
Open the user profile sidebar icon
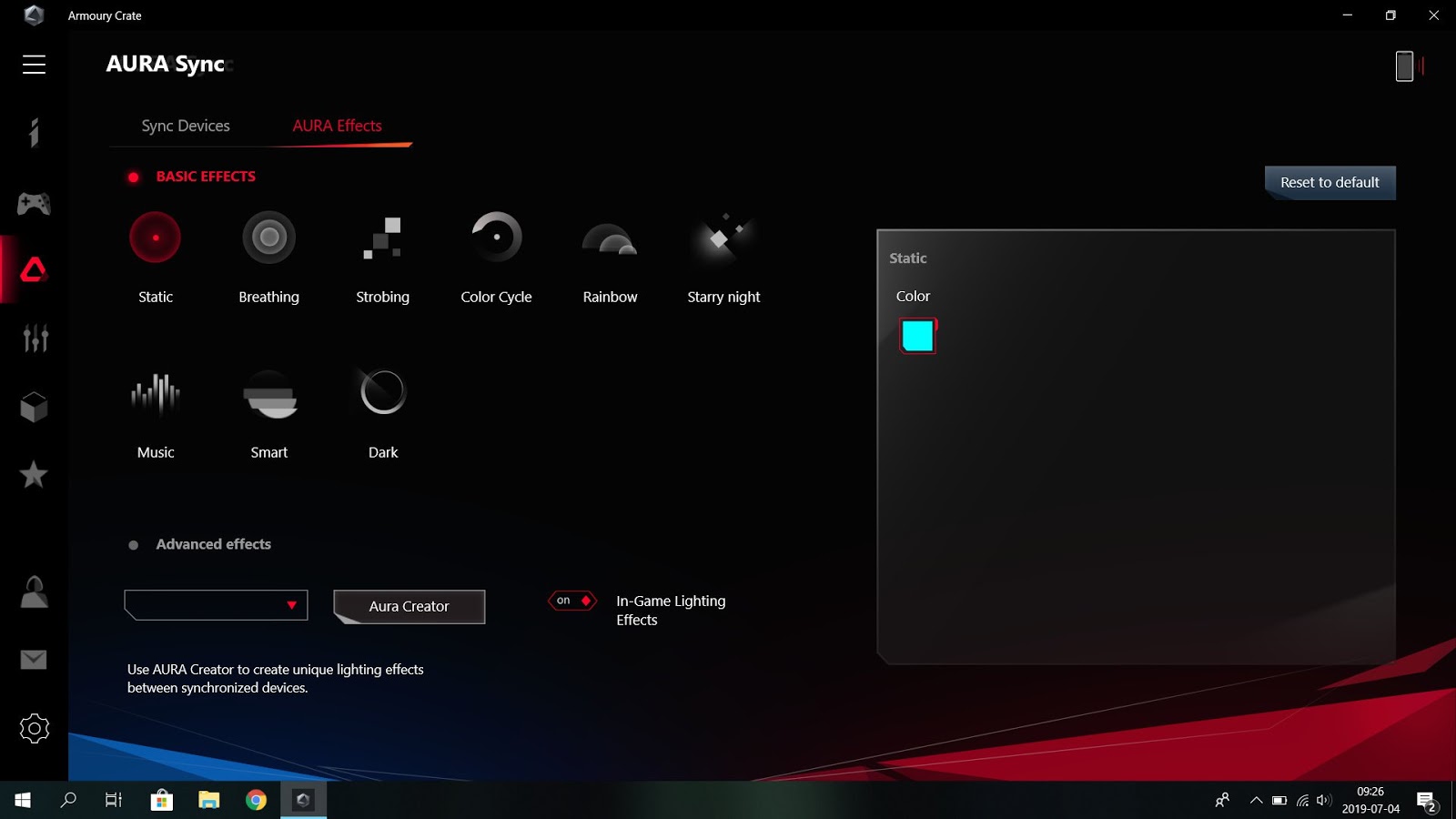coord(34,591)
